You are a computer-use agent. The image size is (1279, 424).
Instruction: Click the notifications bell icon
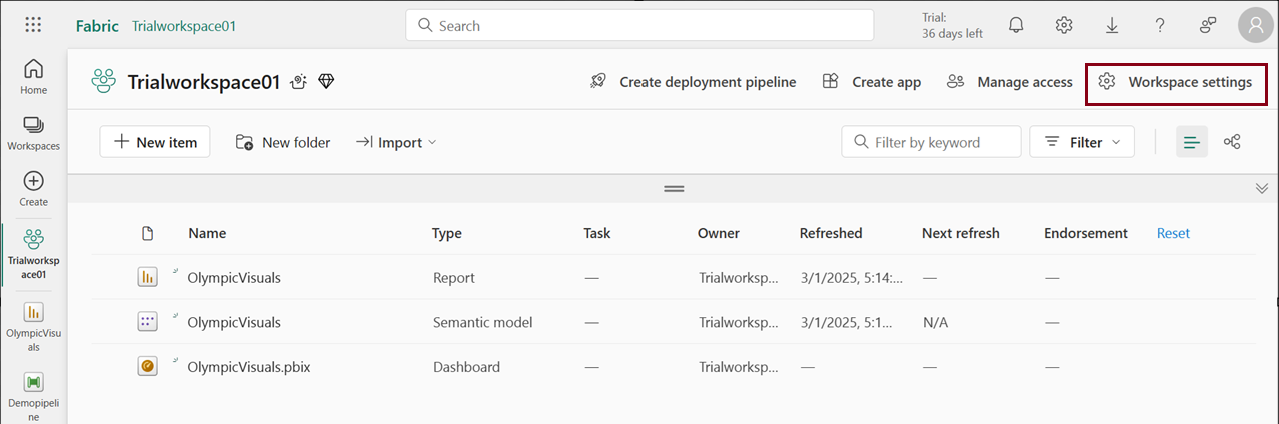(1016, 25)
